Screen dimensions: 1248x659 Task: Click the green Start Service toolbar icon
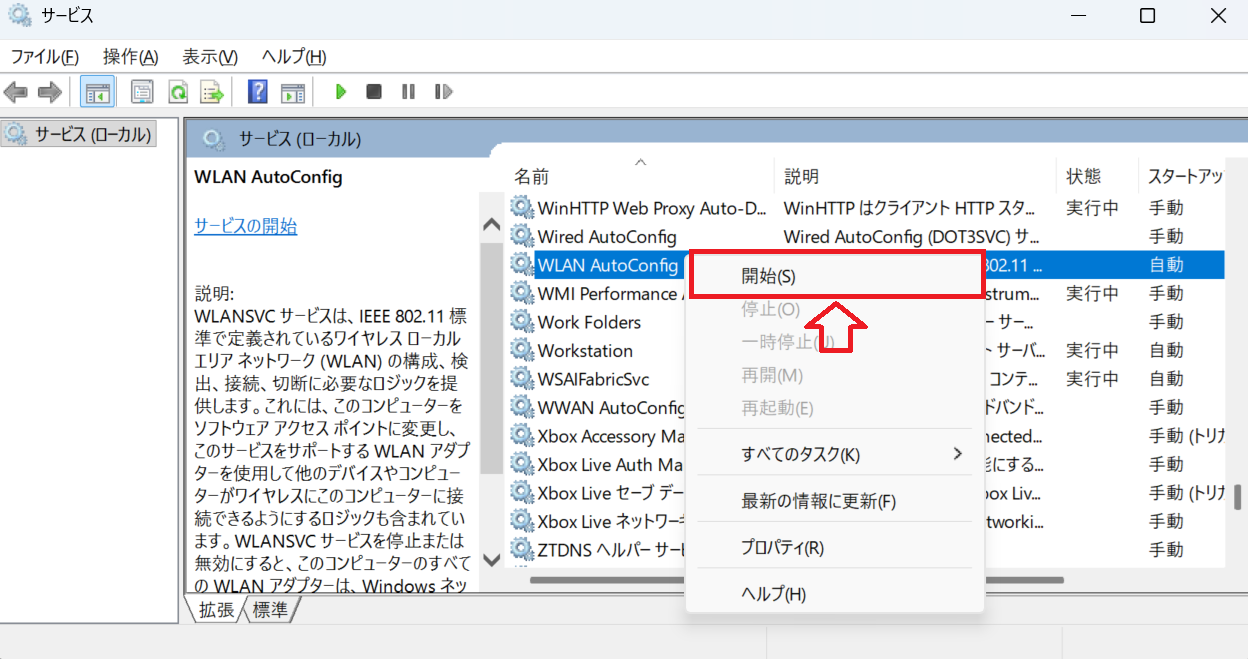click(341, 92)
